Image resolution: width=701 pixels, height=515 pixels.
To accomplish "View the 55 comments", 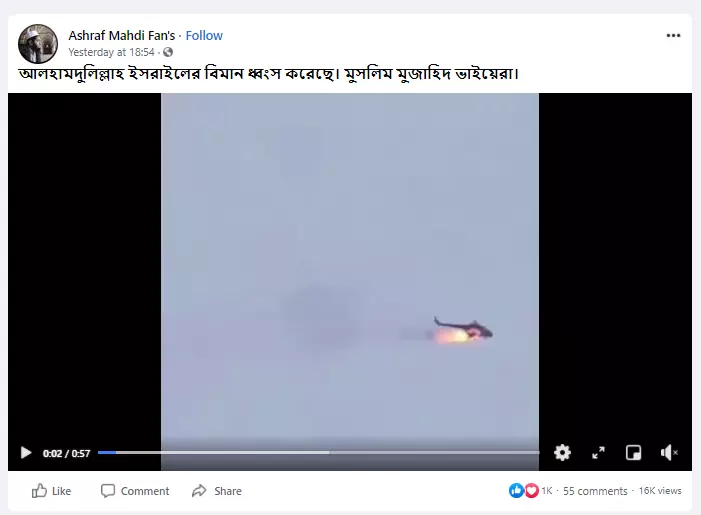I will (x=595, y=491).
